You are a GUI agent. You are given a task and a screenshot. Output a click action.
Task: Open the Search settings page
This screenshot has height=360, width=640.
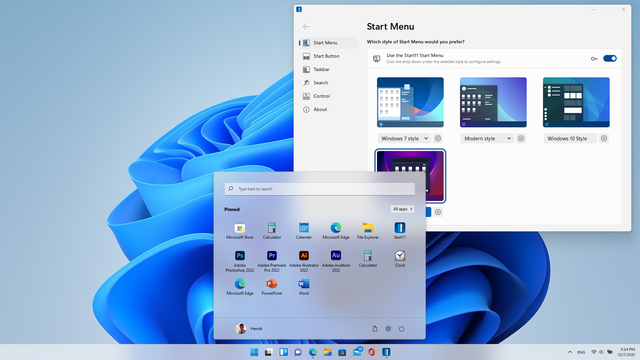[328, 82]
